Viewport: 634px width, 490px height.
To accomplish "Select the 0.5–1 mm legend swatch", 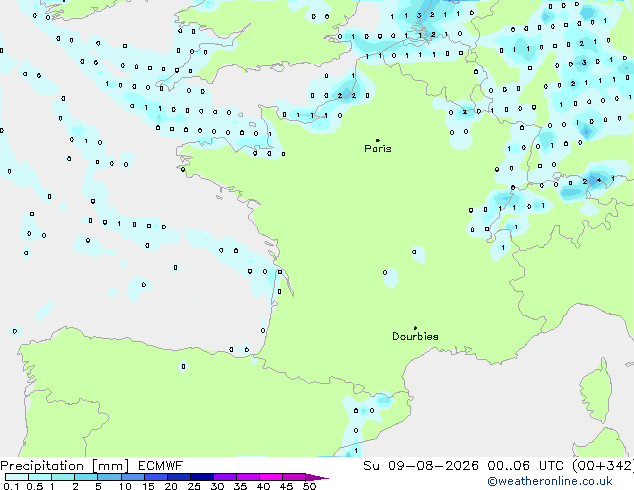I will pos(40,477).
